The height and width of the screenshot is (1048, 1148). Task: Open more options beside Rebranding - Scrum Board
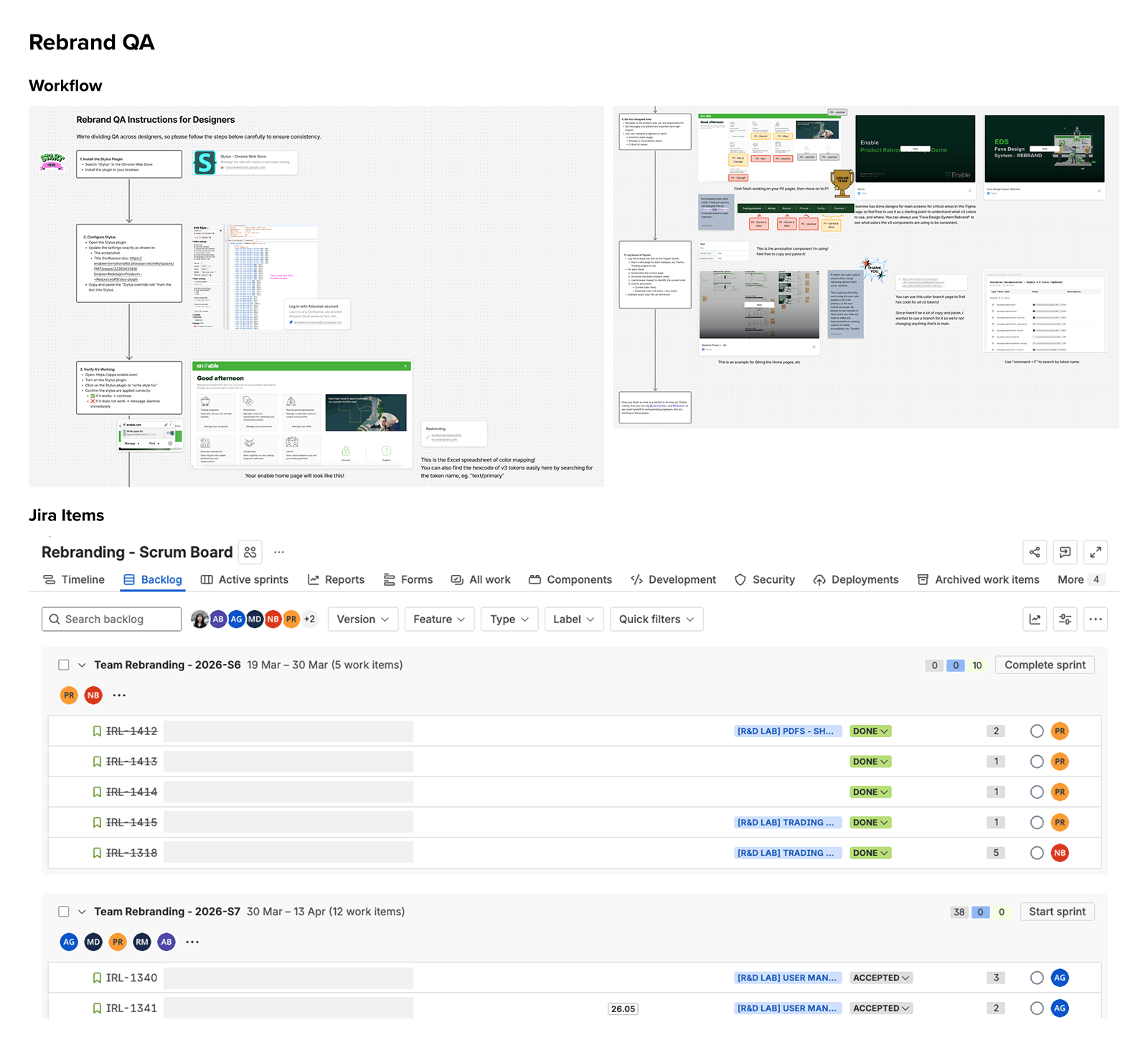(278, 552)
